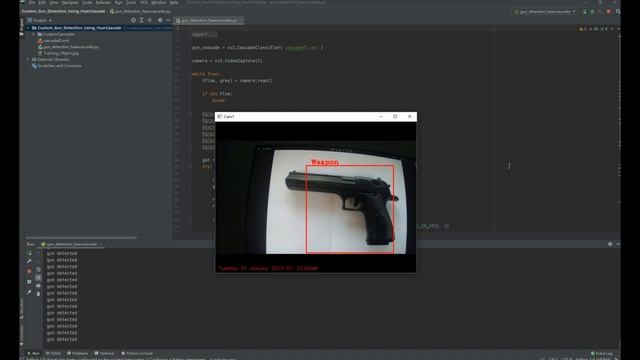Click the Debug button in top toolbar
This screenshot has width=640, height=360.
click(592, 12)
